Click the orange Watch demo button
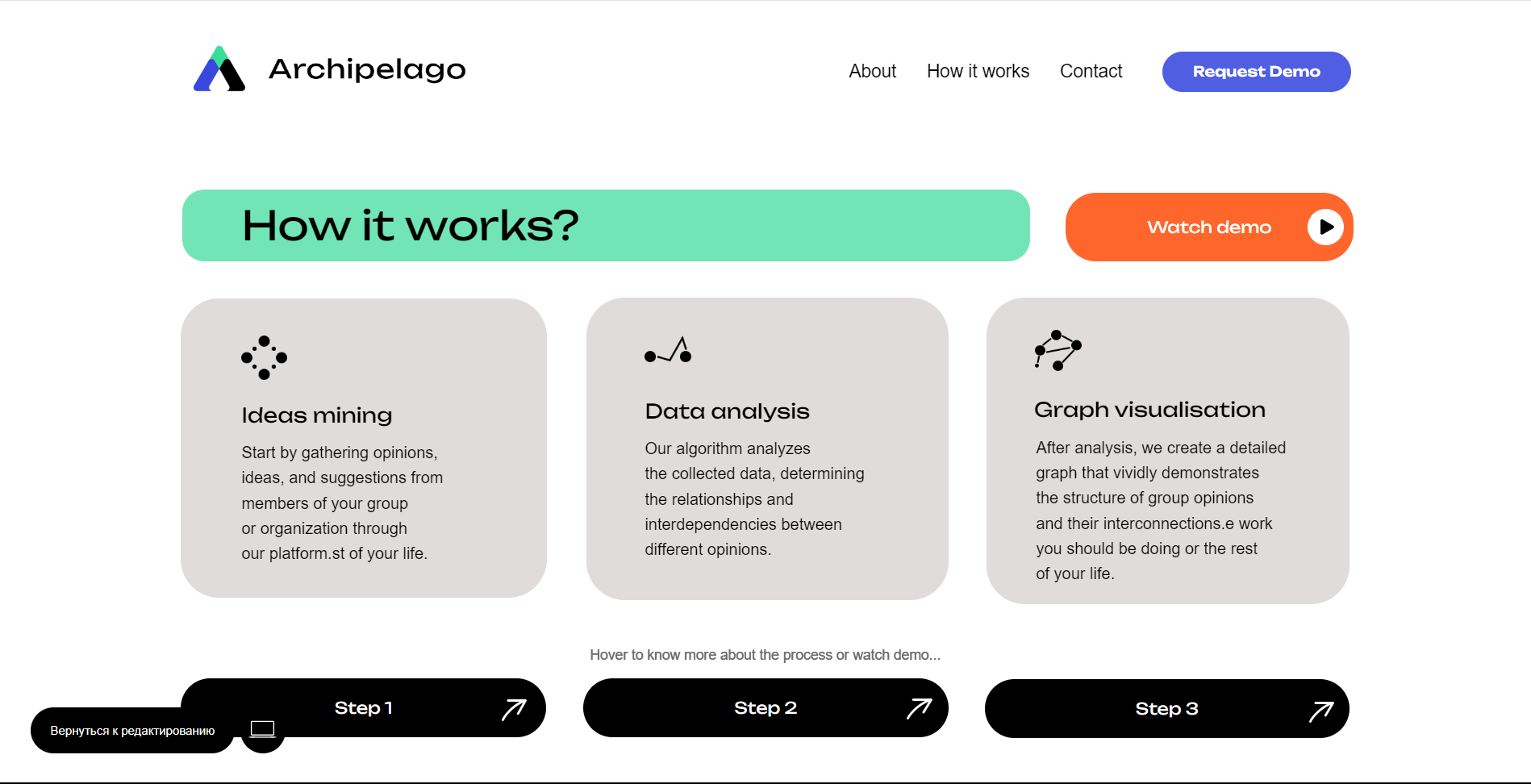This screenshot has width=1531, height=784. tap(1208, 227)
